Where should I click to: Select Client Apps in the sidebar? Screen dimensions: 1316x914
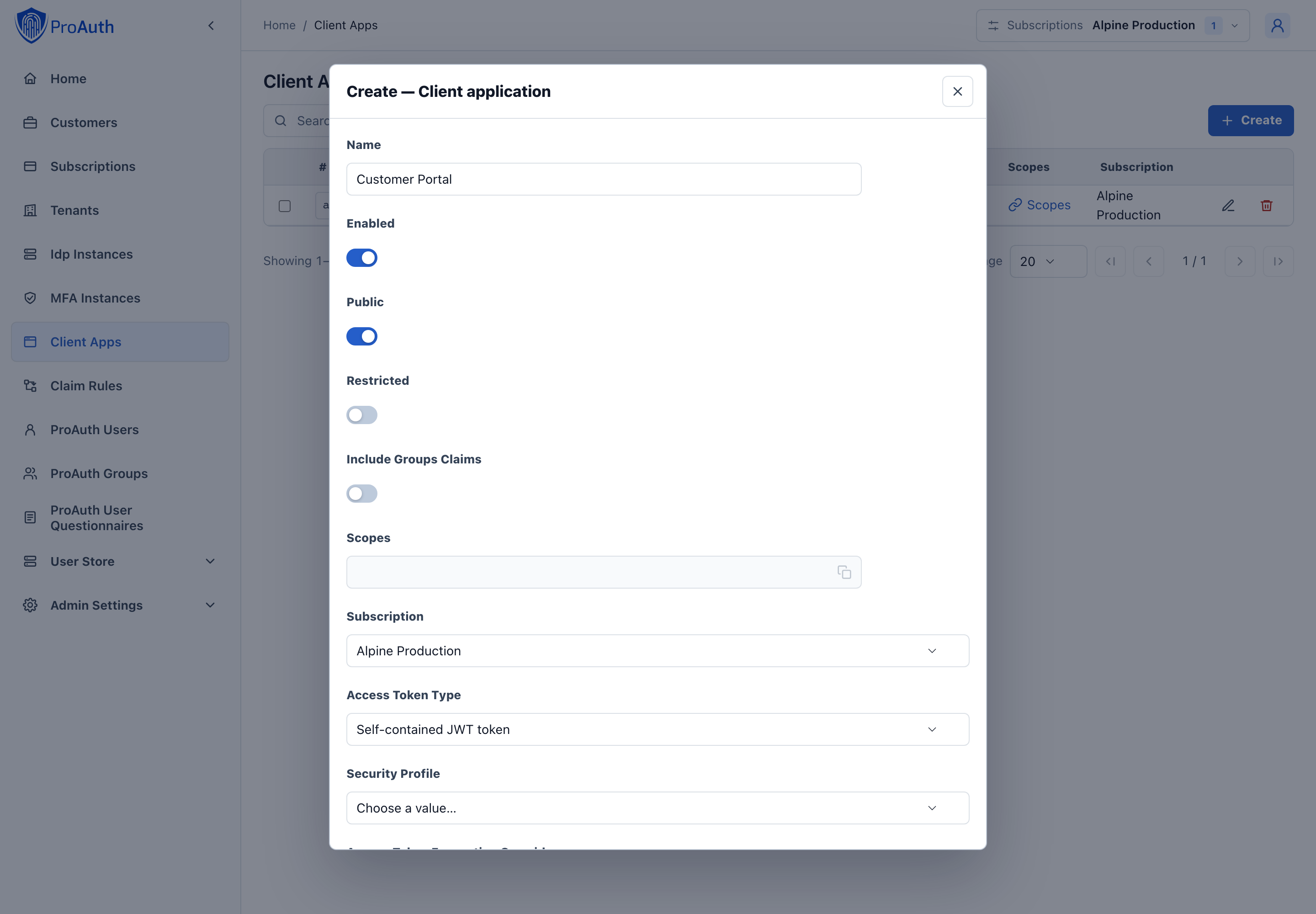(x=120, y=342)
